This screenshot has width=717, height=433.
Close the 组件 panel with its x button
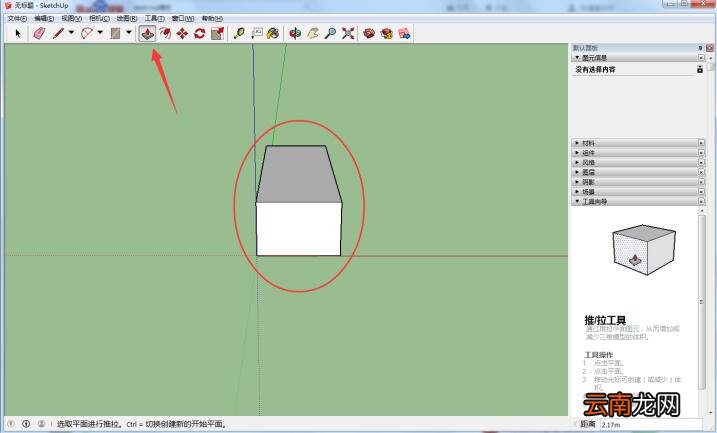701,153
